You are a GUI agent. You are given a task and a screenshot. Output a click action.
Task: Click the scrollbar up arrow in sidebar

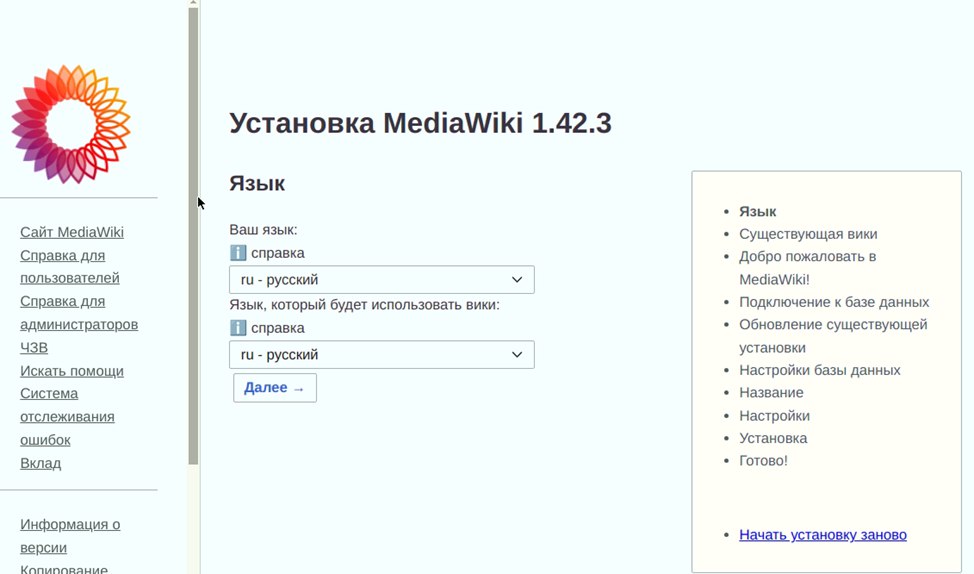tap(193, 3)
